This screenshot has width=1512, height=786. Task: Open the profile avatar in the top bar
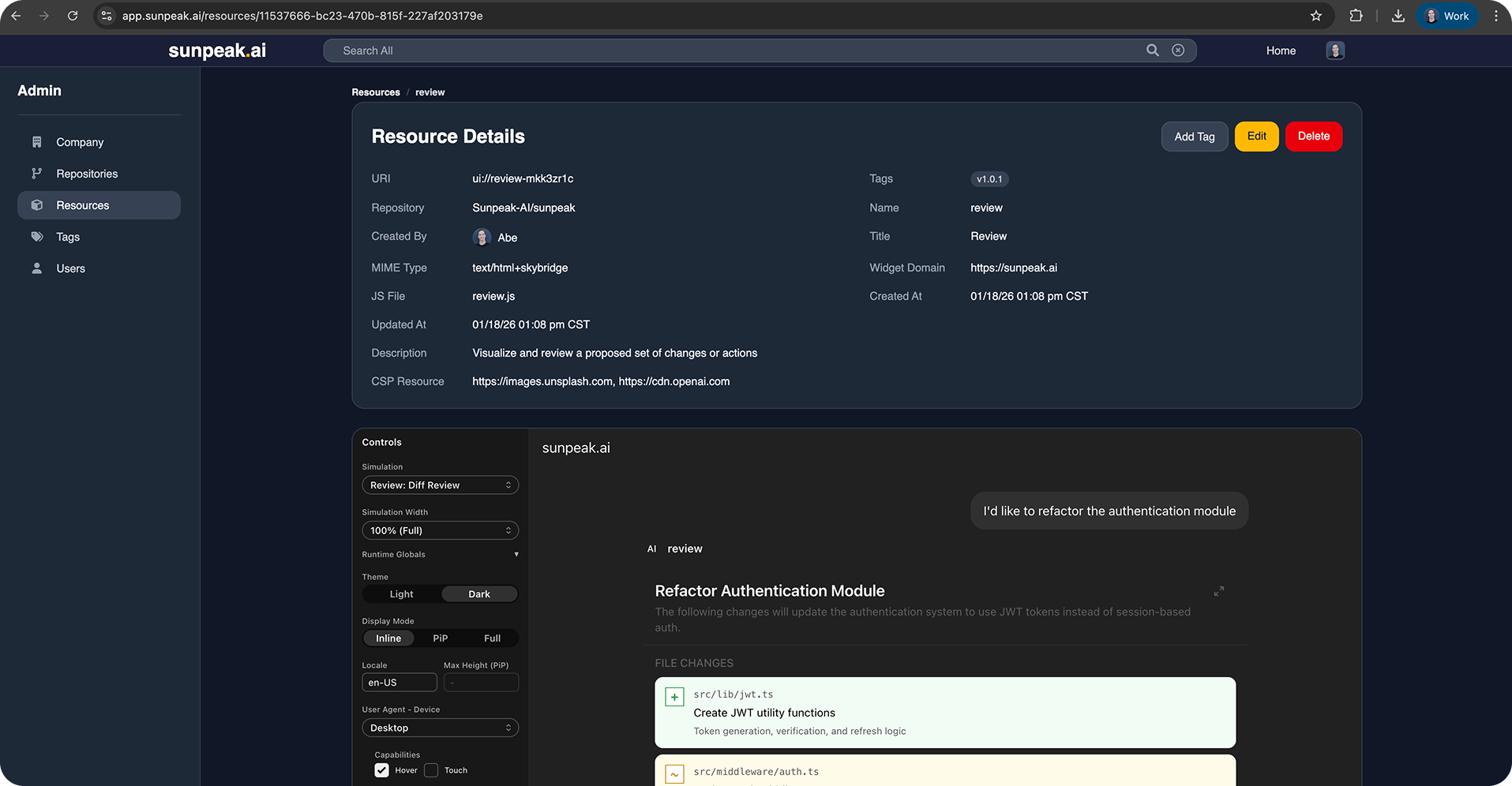coord(1334,50)
